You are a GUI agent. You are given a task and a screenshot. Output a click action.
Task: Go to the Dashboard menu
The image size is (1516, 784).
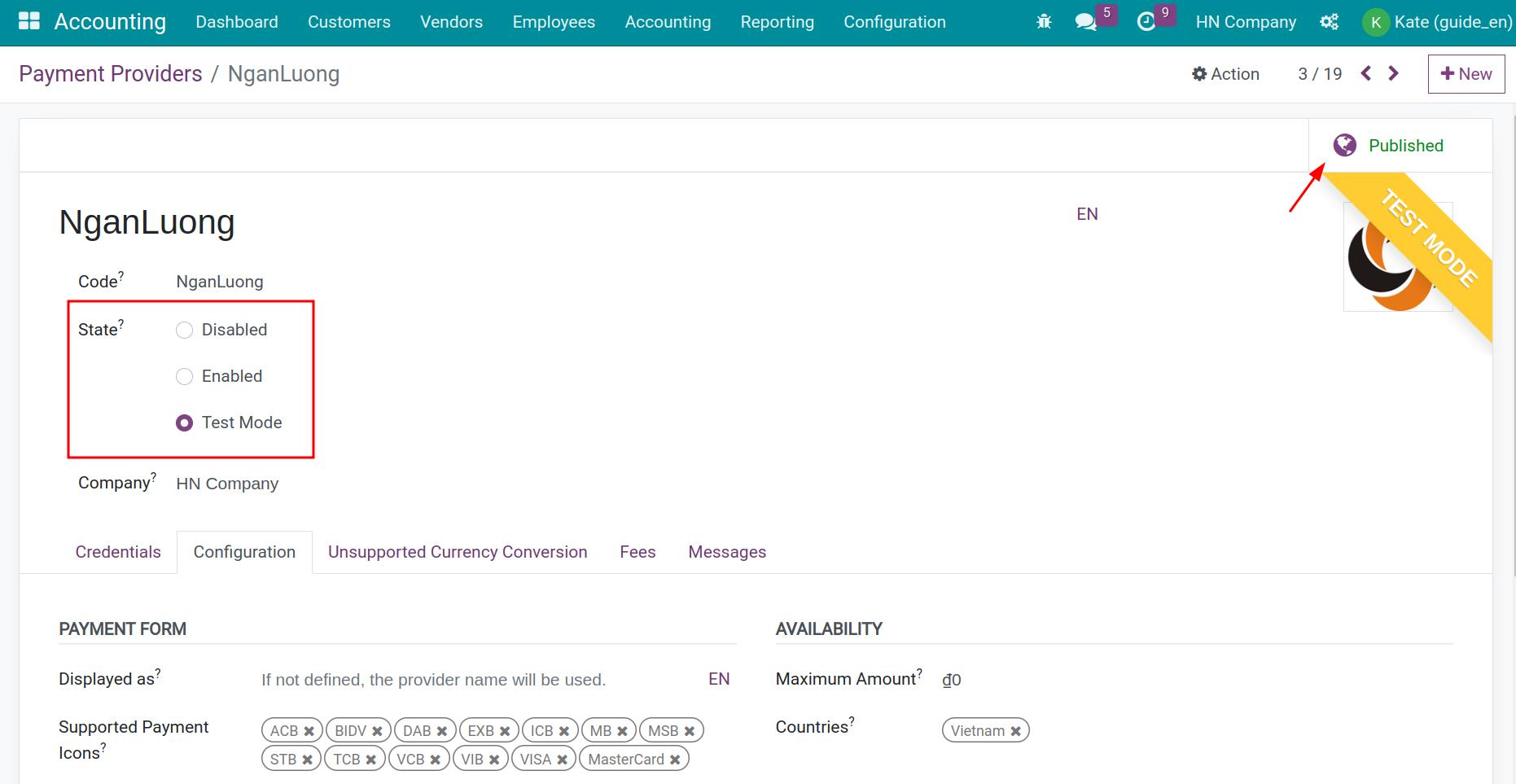[237, 22]
